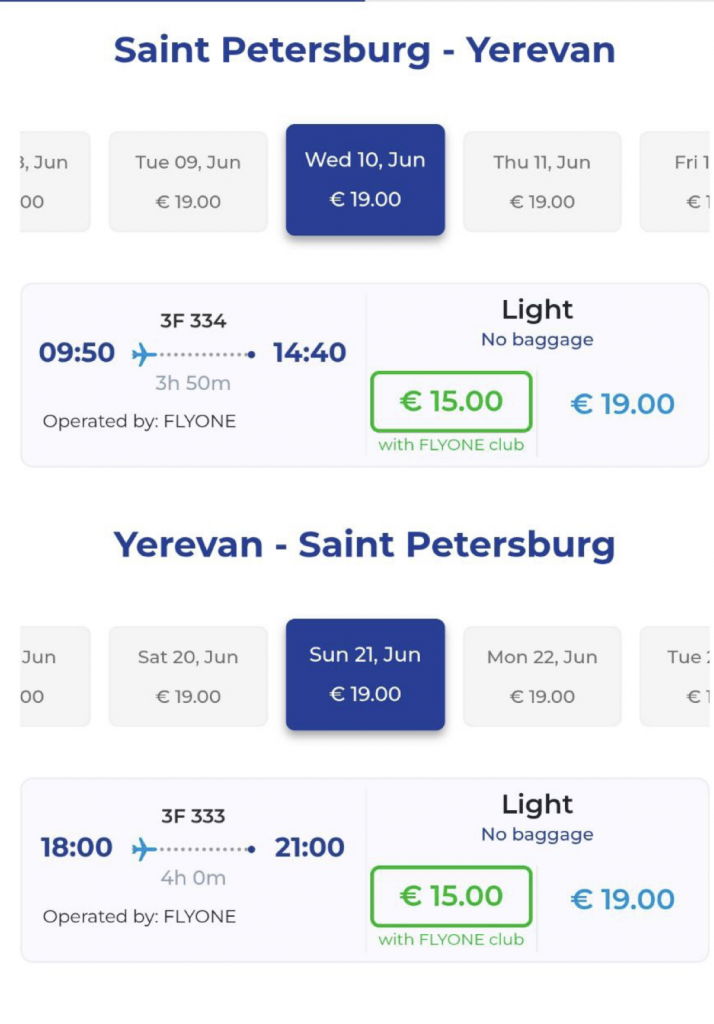
Task: Select Sun 21, Jun return date
Action: (365, 675)
